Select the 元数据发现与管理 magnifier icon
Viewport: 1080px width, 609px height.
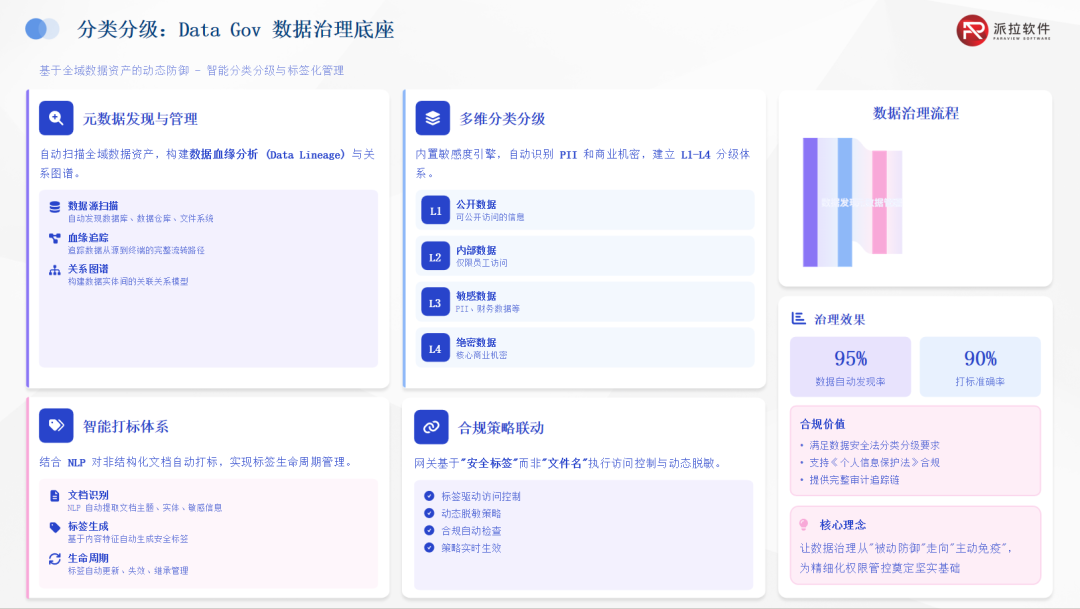(x=55, y=117)
